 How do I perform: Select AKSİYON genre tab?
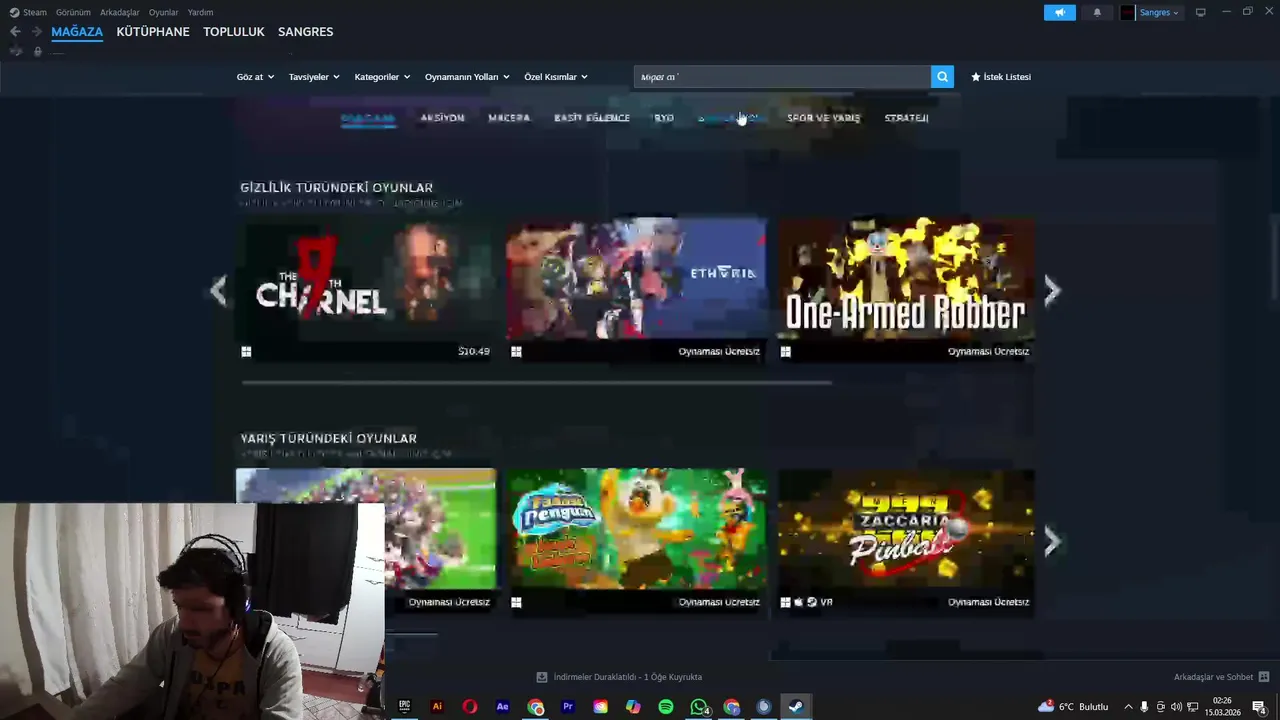[x=442, y=118]
